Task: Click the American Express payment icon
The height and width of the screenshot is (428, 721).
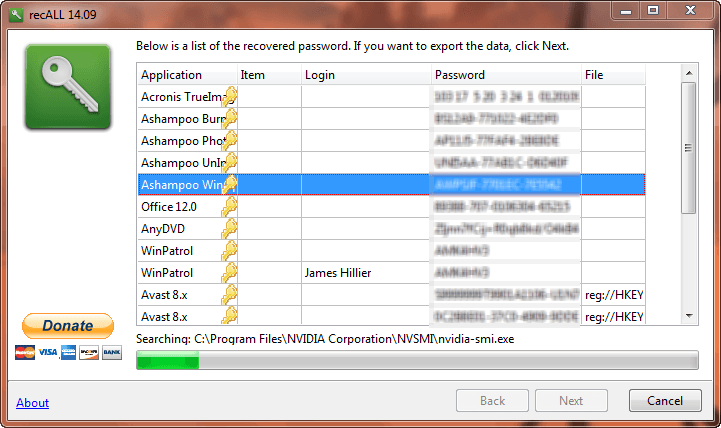Action: point(69,352)
